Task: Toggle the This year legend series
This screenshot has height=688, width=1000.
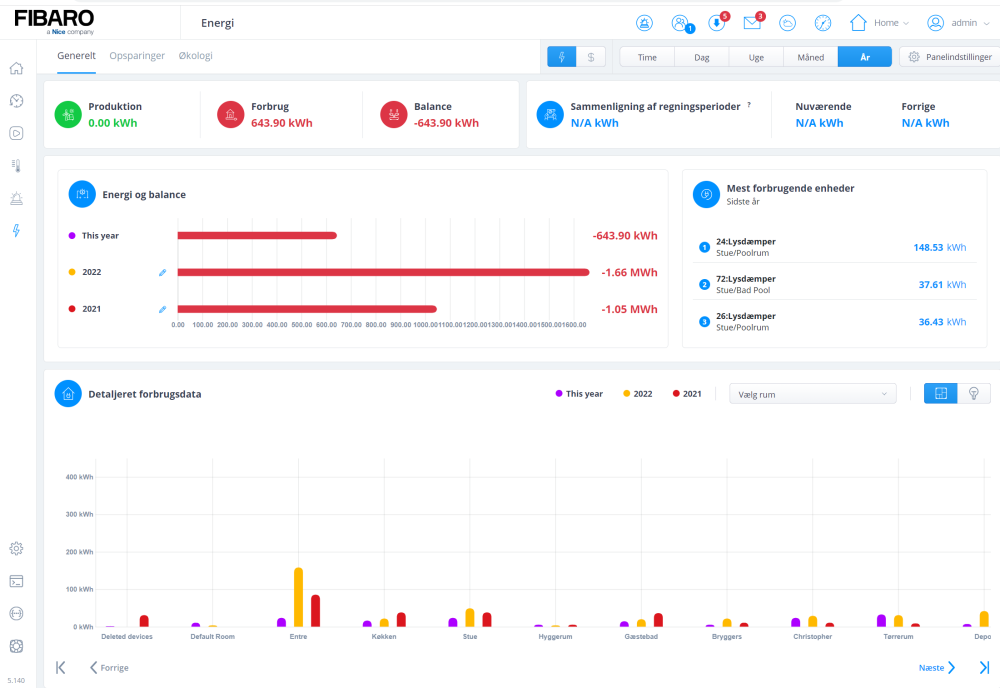Action: (x=579, y=394)
